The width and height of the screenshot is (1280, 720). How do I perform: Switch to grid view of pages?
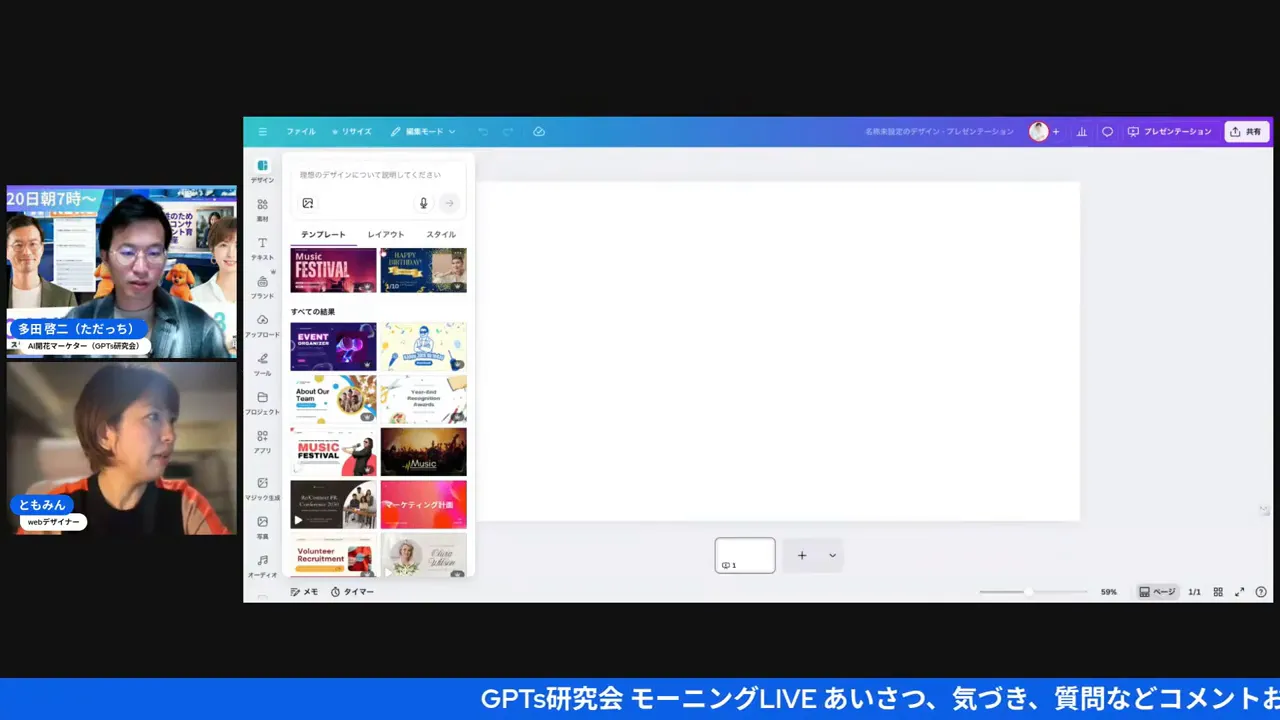pyautogui.click(x=1218, y=592)
